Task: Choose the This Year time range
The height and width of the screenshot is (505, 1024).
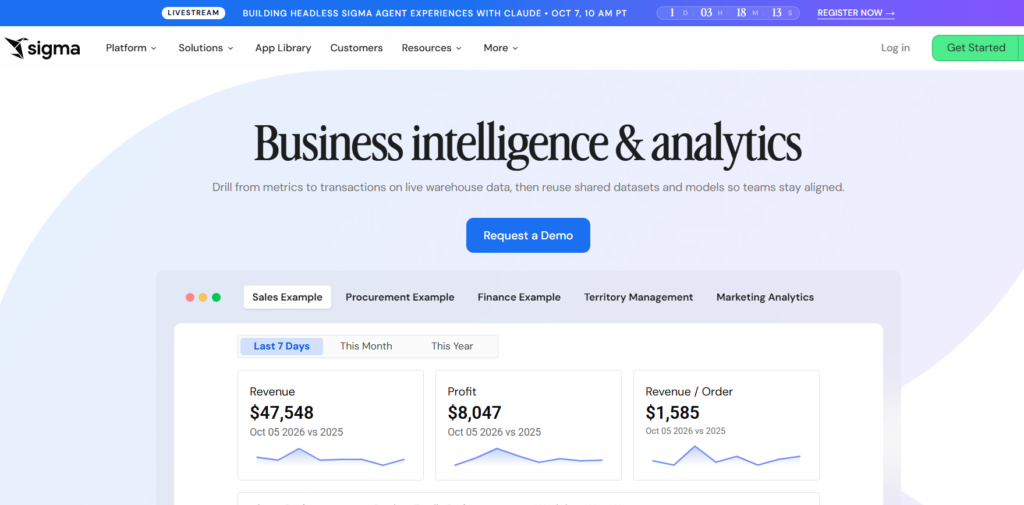Action: click(452, 346)
